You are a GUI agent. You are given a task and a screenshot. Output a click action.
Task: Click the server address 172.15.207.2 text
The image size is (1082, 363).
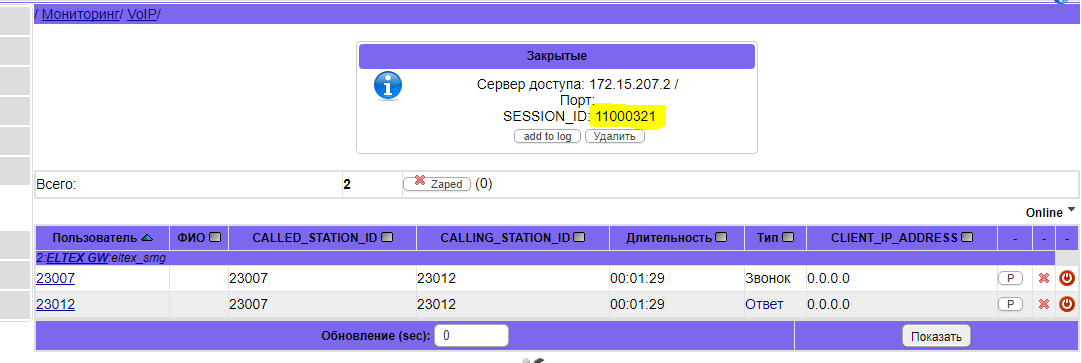click(x=630, y=85)
